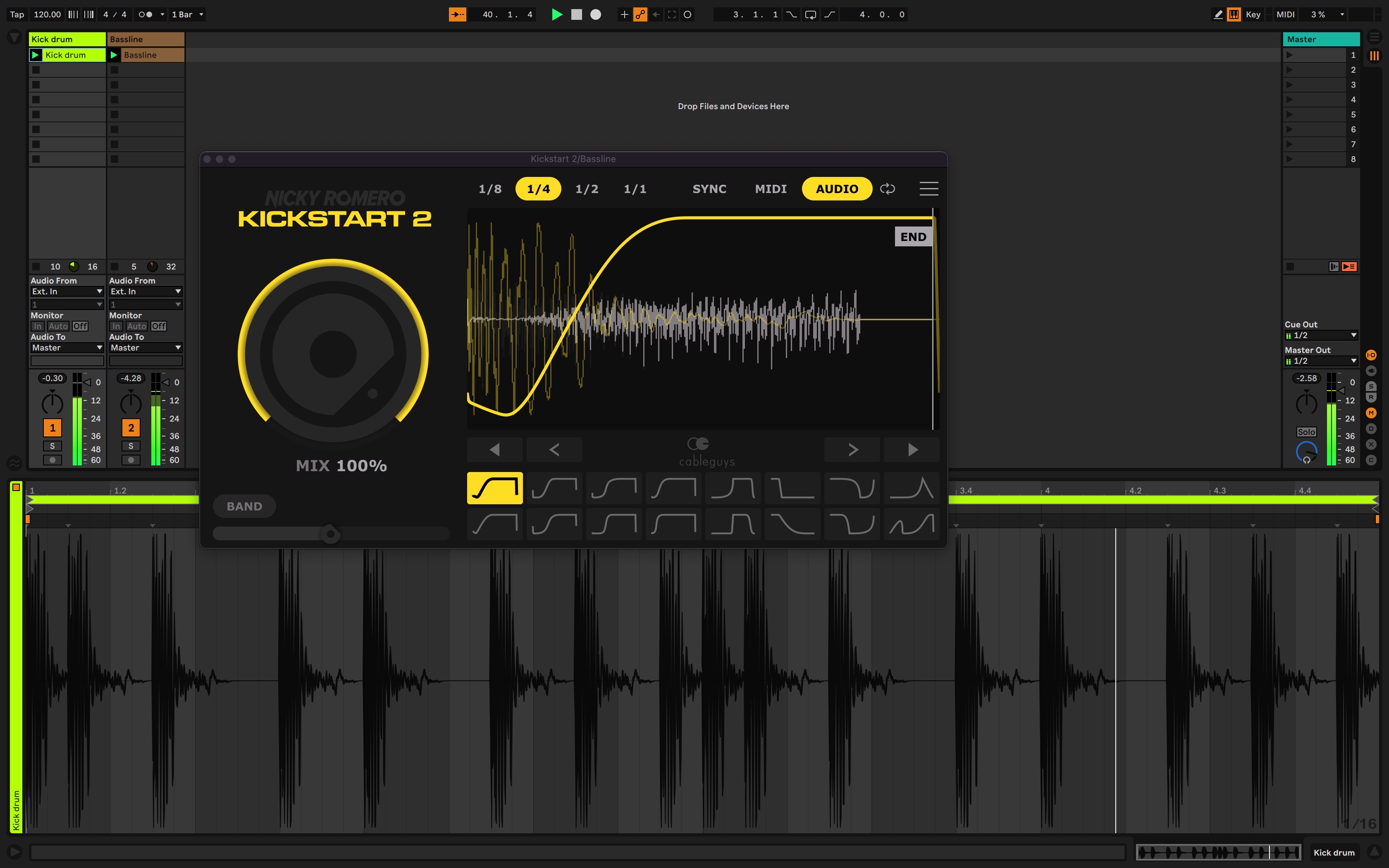Open the Cue Out 1/2 dropdown

click(x=1321, y=335)
